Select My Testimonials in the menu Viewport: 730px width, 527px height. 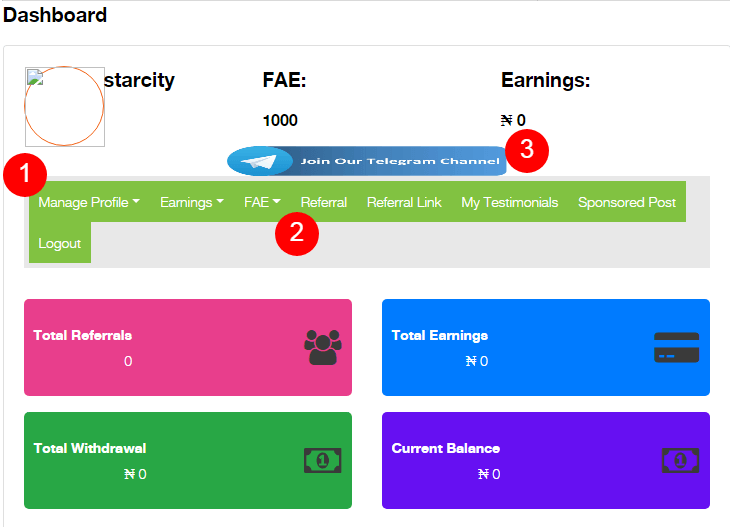pyautogui.click(x=509, y=202)
